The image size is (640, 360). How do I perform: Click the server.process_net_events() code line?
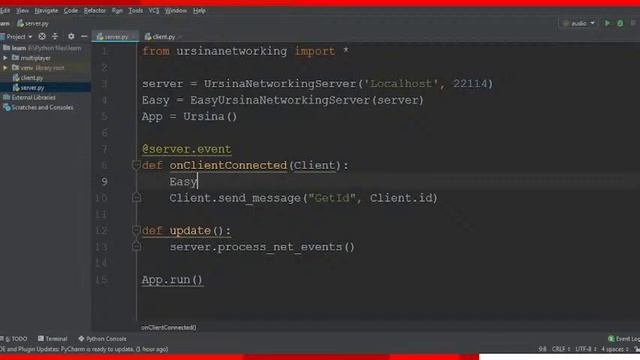262,247
